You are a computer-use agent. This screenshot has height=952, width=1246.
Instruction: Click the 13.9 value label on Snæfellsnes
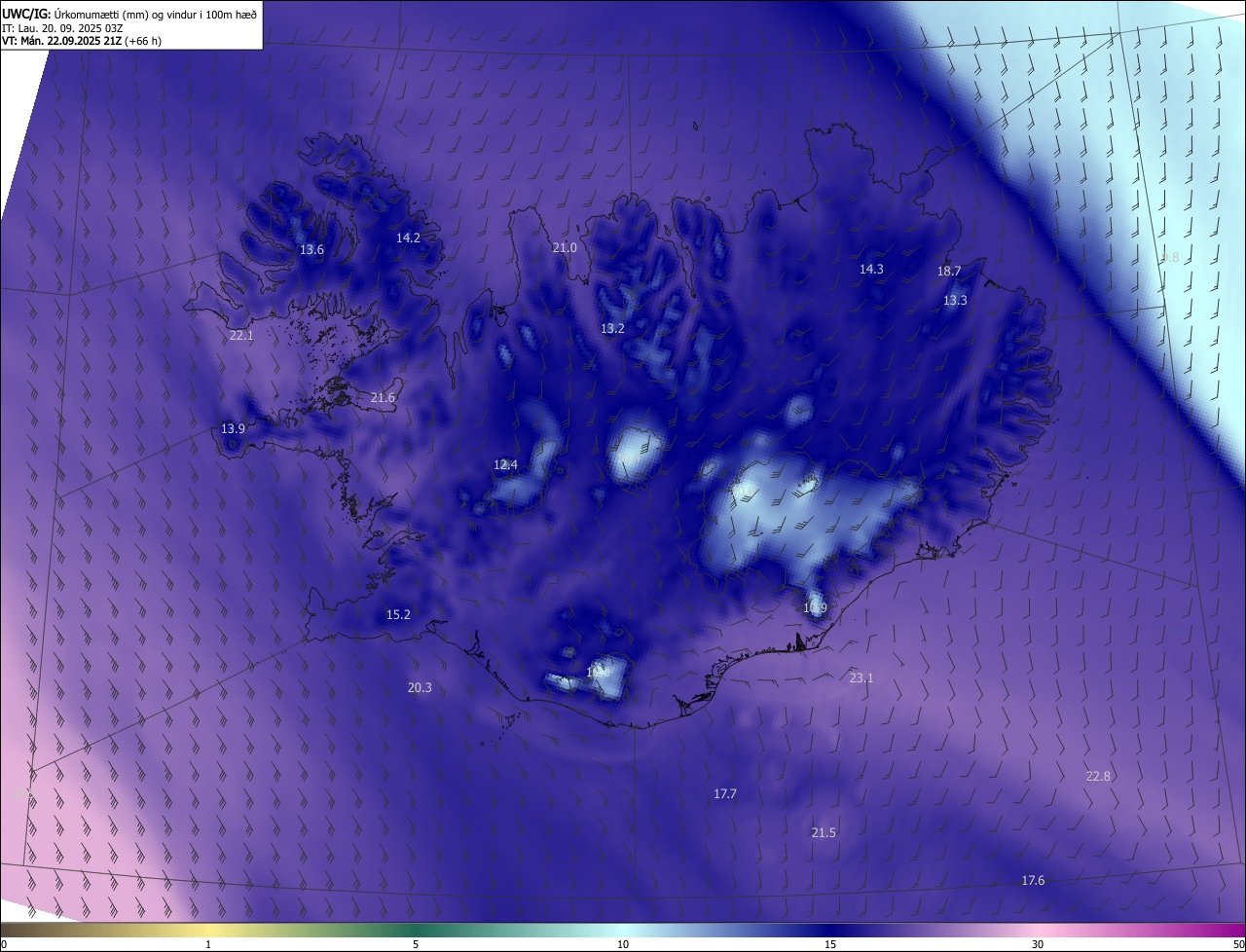click(233, 429)
